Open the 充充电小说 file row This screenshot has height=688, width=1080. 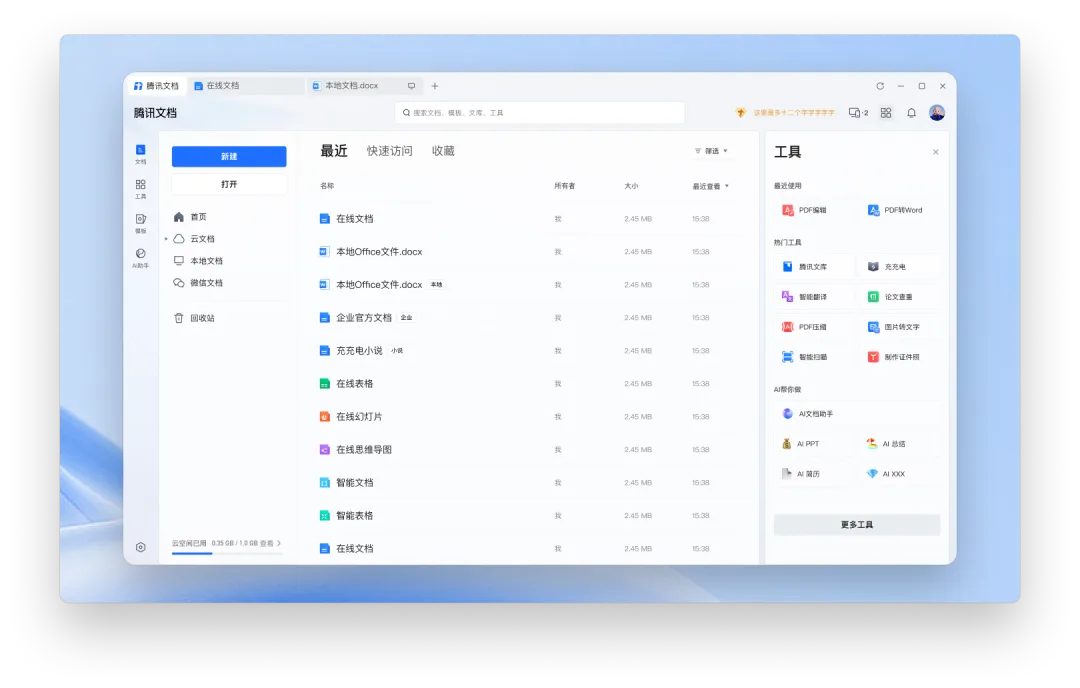528,351
